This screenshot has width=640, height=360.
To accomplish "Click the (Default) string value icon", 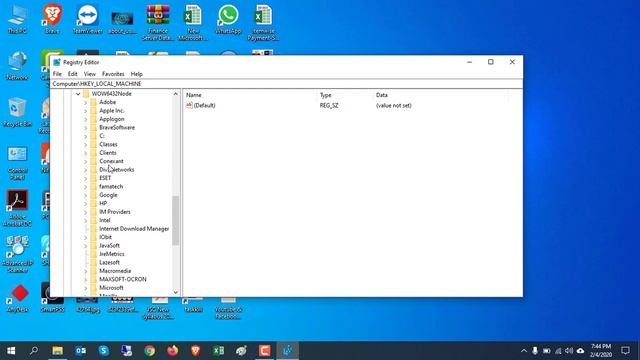I will pyautogui.click(x=189, y=105).
